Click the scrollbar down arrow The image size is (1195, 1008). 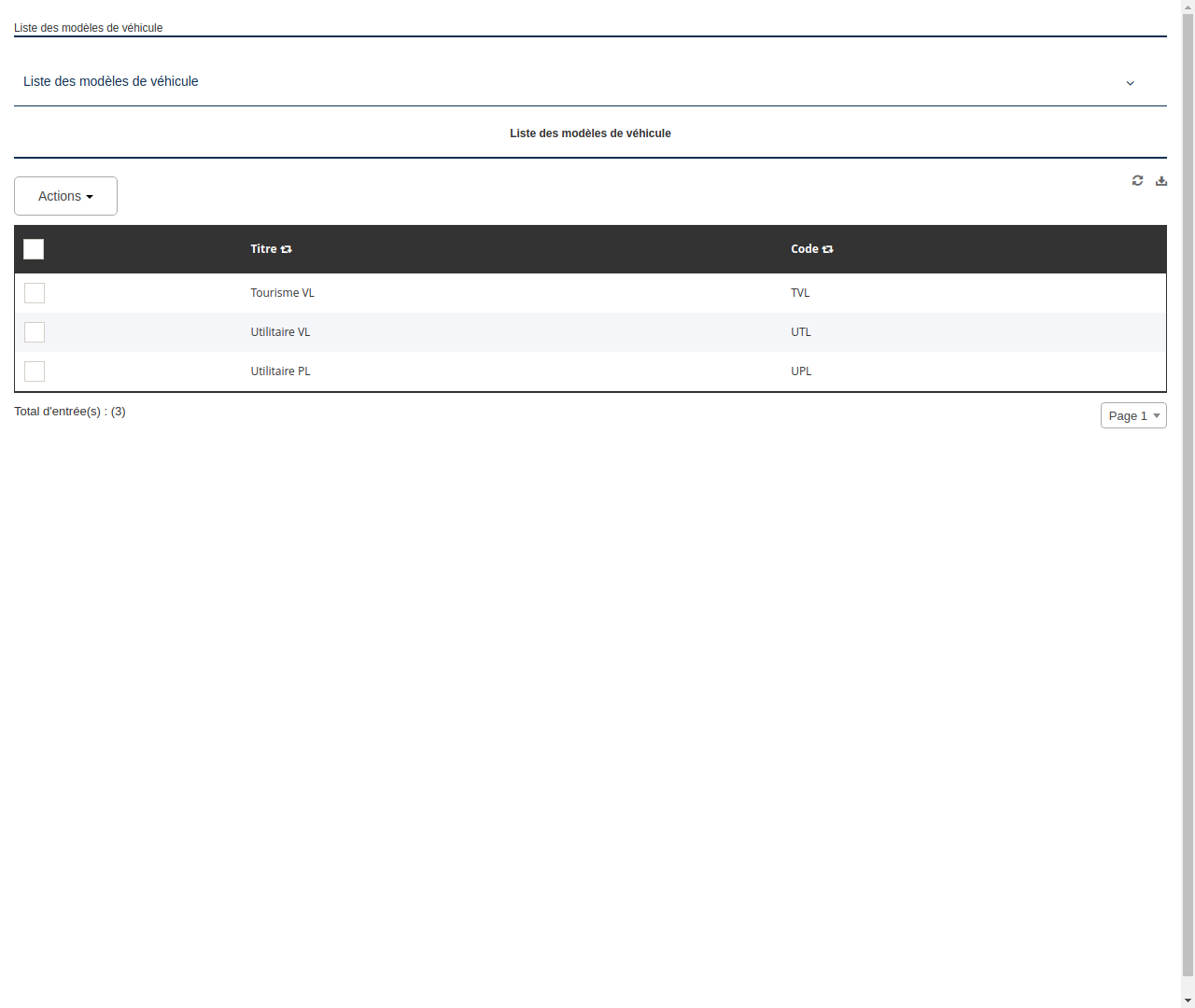point(1188,1001)
